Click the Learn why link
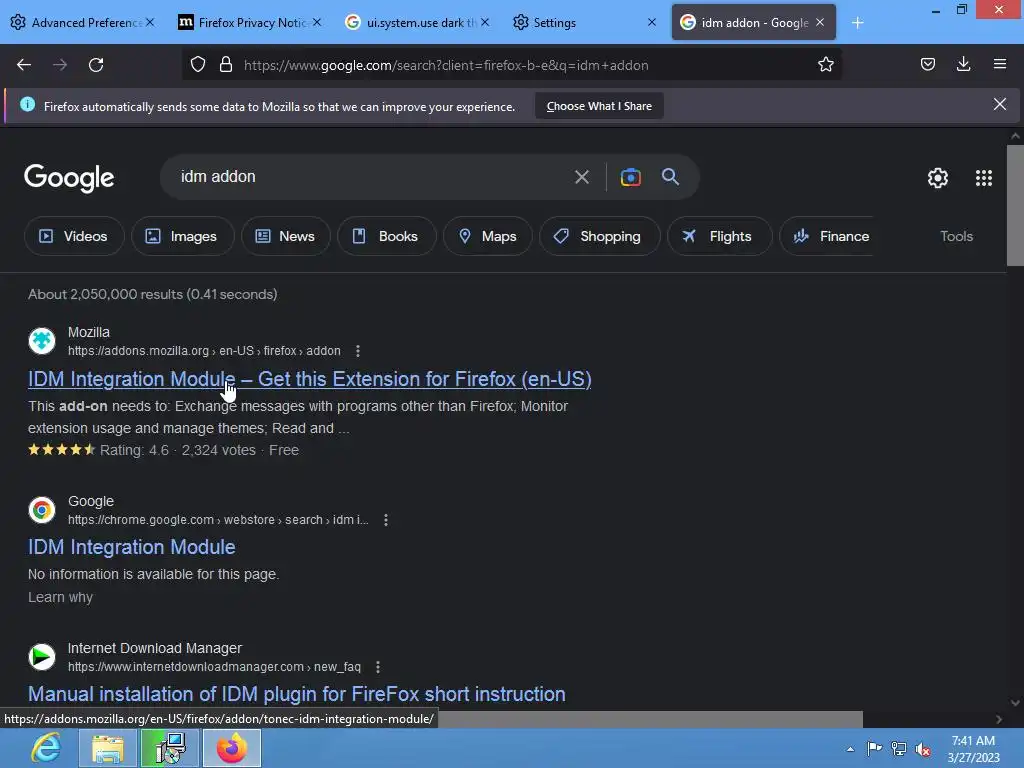This screenshot has height=768, width=1024. (x=60, y=598)
